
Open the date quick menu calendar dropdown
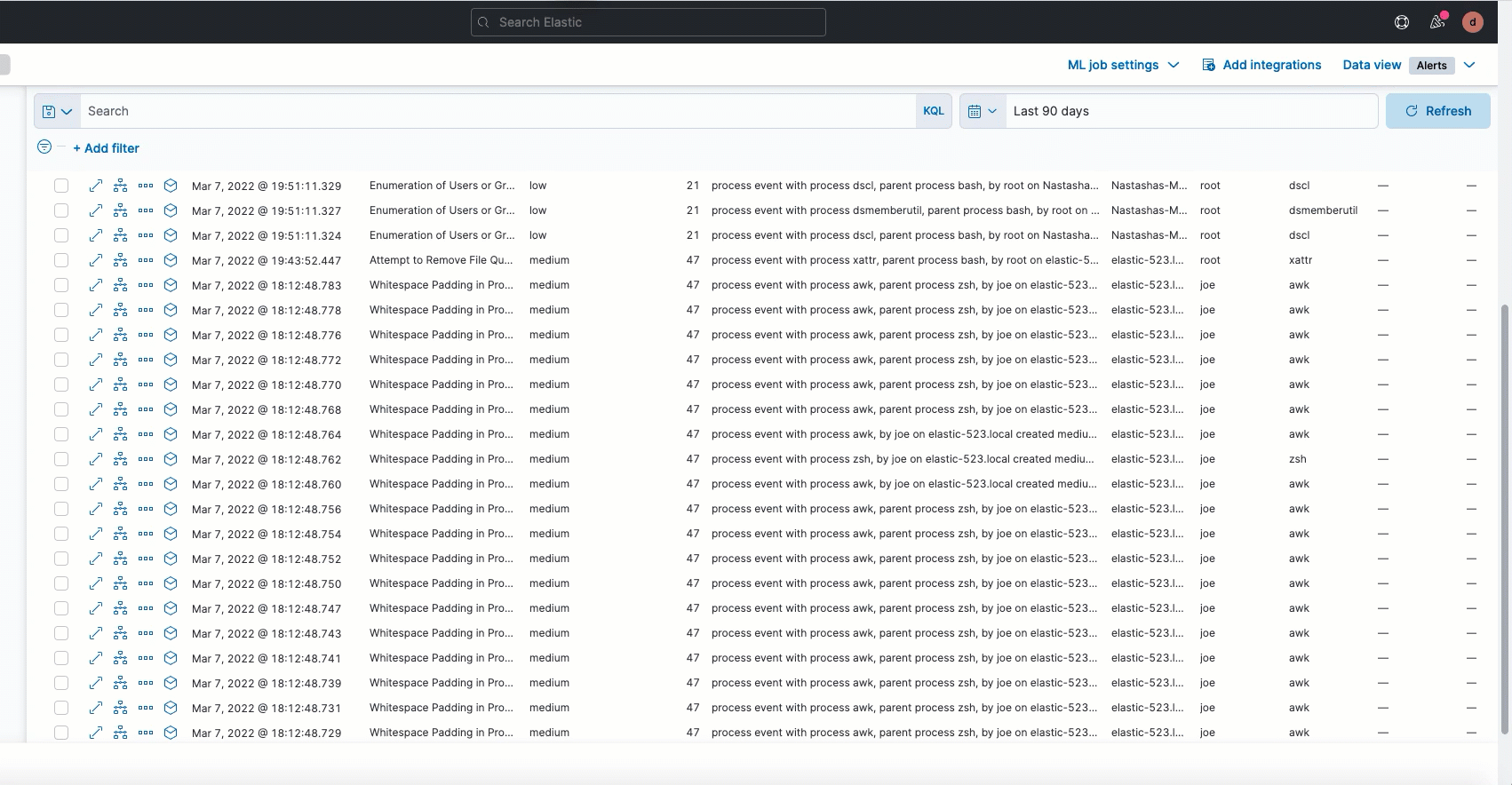click(x=983, y=111)
